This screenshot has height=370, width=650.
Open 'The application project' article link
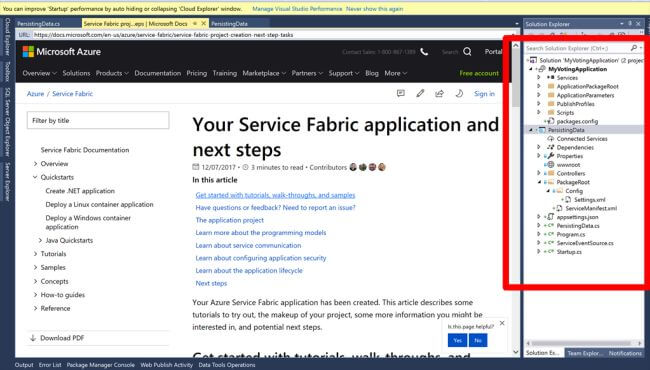[229, 220]
